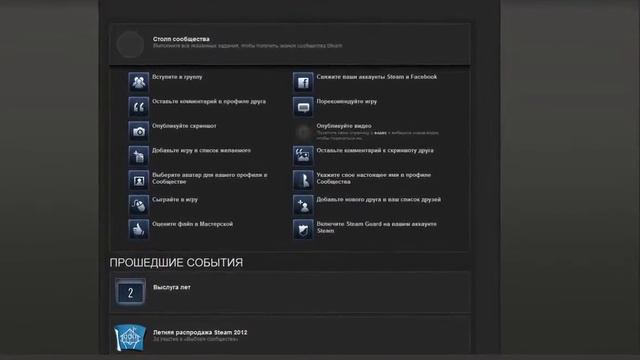
Task: Click the text 'Вступите в группу'
Action: coord(177,77)
